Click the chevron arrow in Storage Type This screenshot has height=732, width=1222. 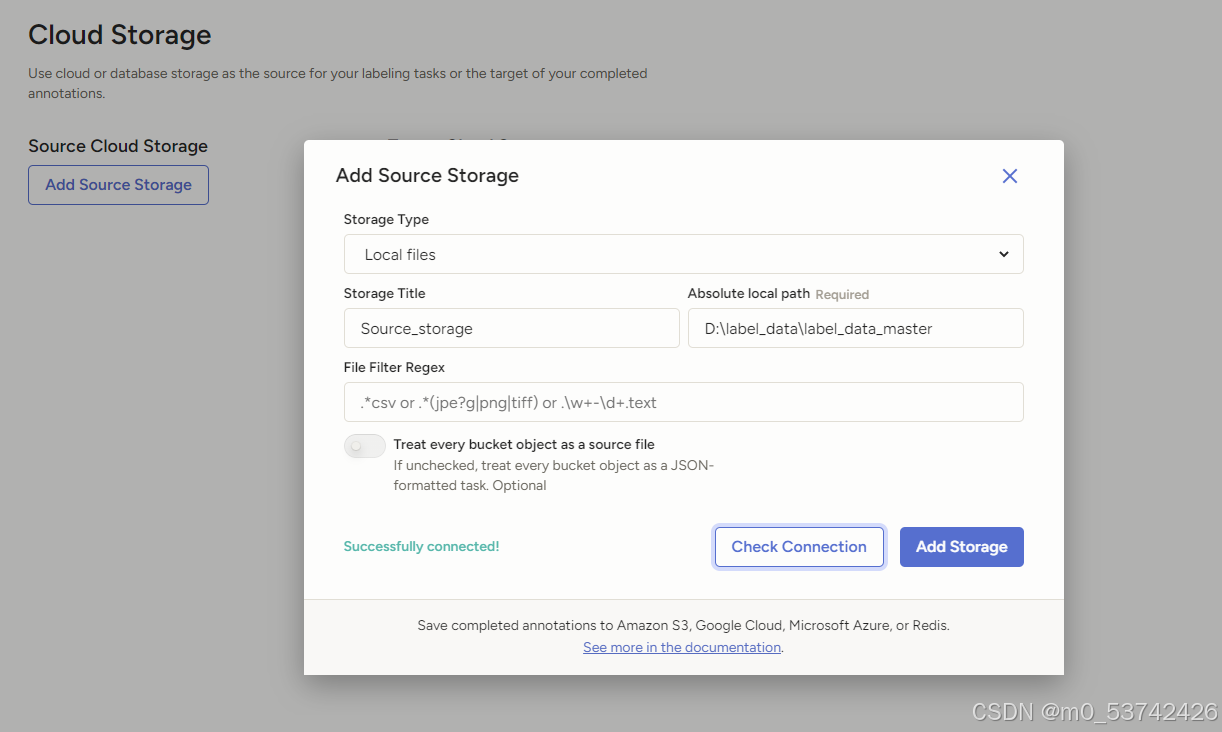click(x=1003, y=254)
